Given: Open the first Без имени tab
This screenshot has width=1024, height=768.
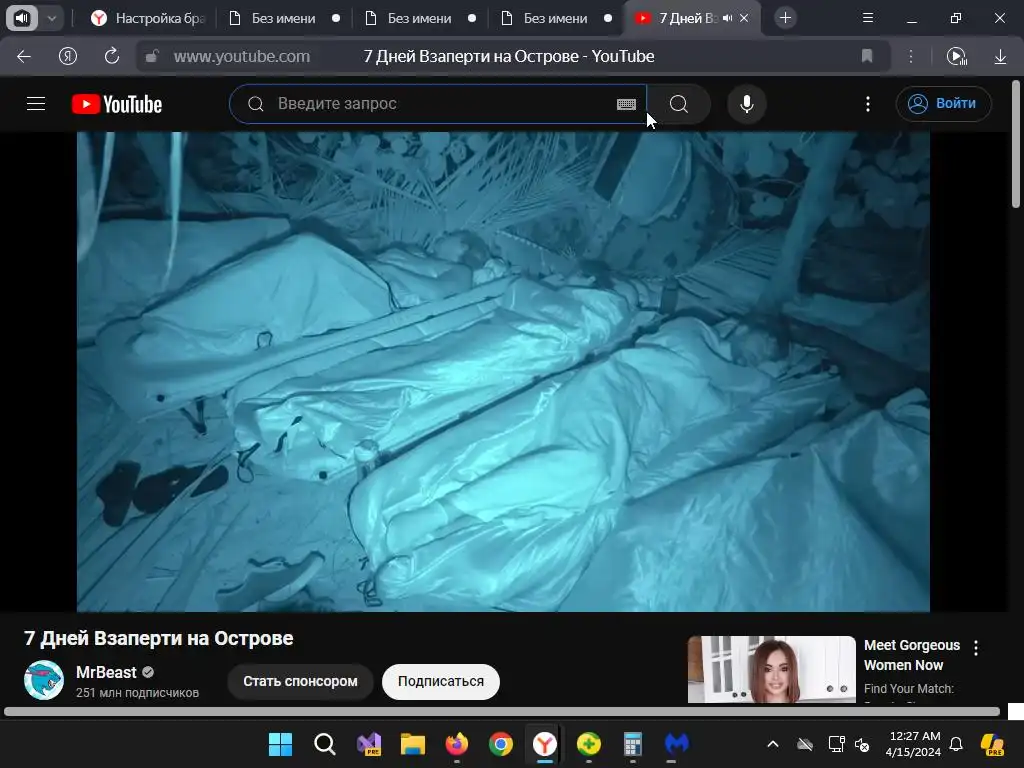Looking at the screenshot, I should (x=284, y=18).
